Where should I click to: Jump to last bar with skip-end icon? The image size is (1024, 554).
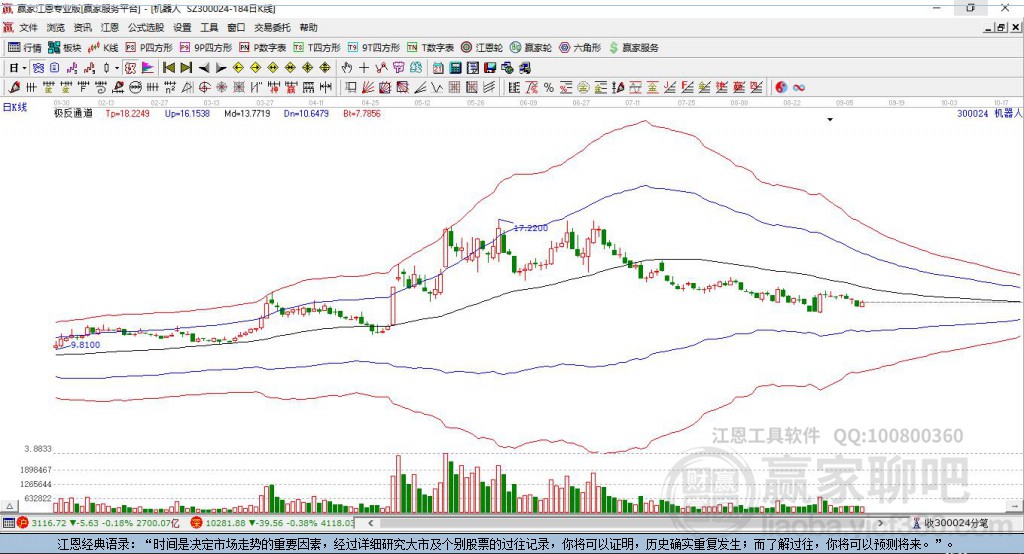186,68
